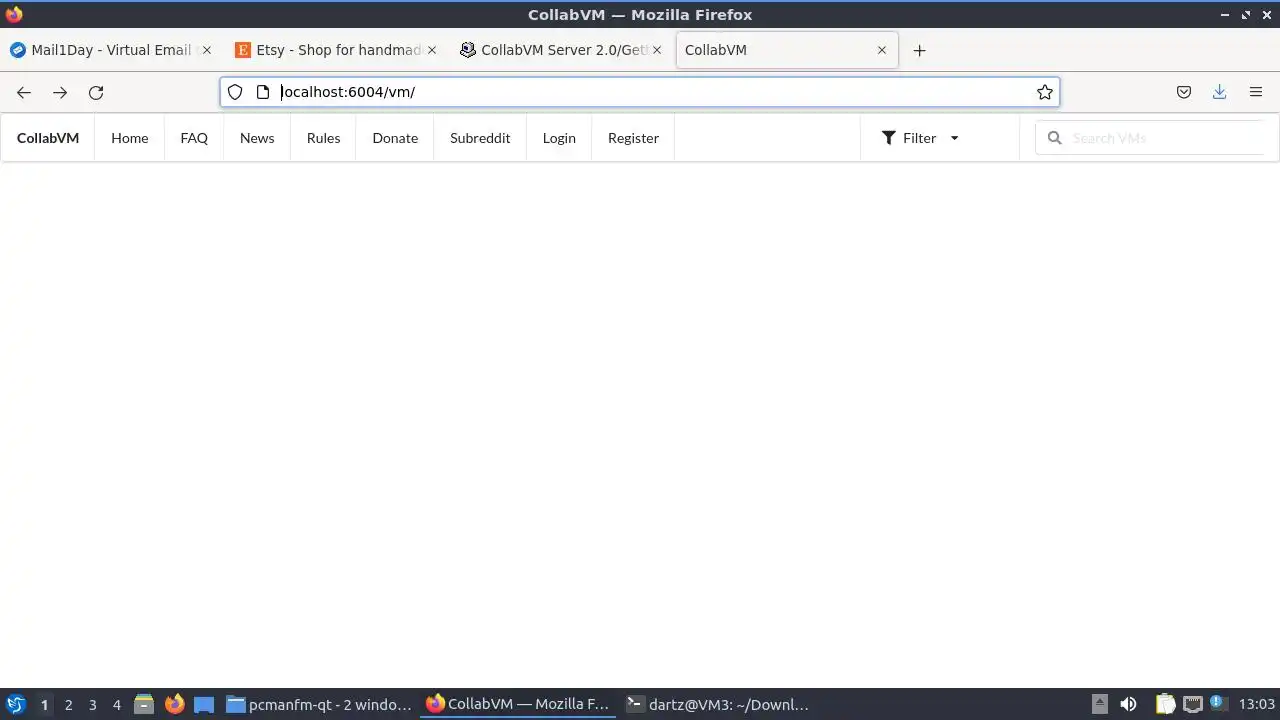Screen dimensions: 1280x720
Task: Switch to the pcmanfm-qt taskbar window
Action: click(319, 704)
